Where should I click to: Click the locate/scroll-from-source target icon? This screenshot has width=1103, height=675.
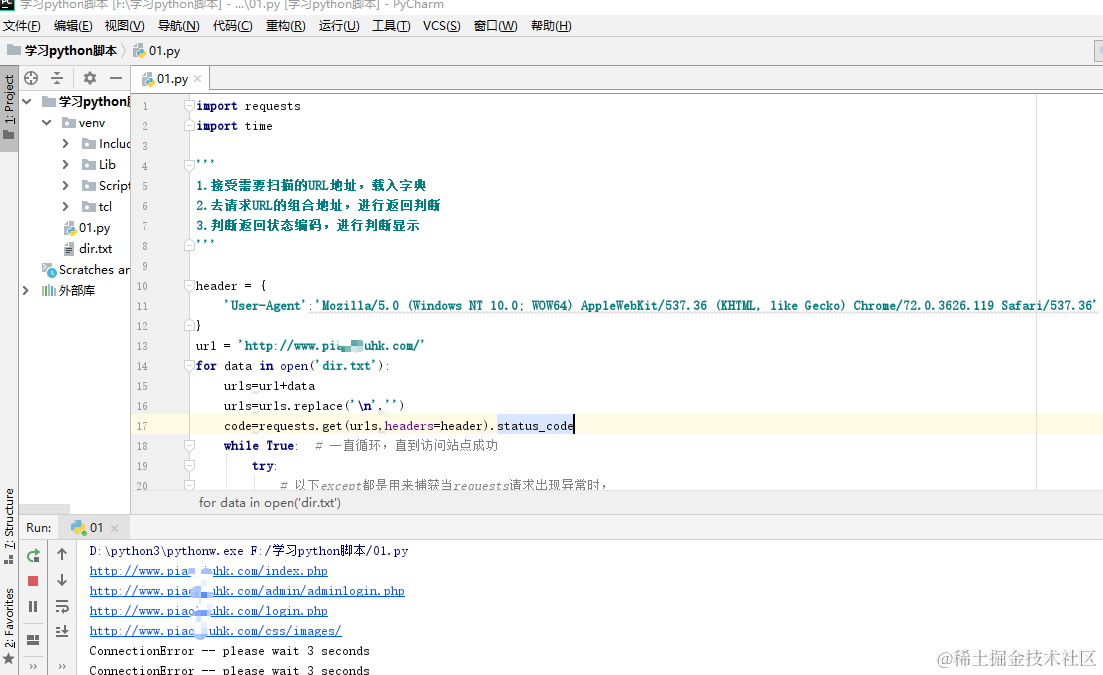click(x=31, y=78)
